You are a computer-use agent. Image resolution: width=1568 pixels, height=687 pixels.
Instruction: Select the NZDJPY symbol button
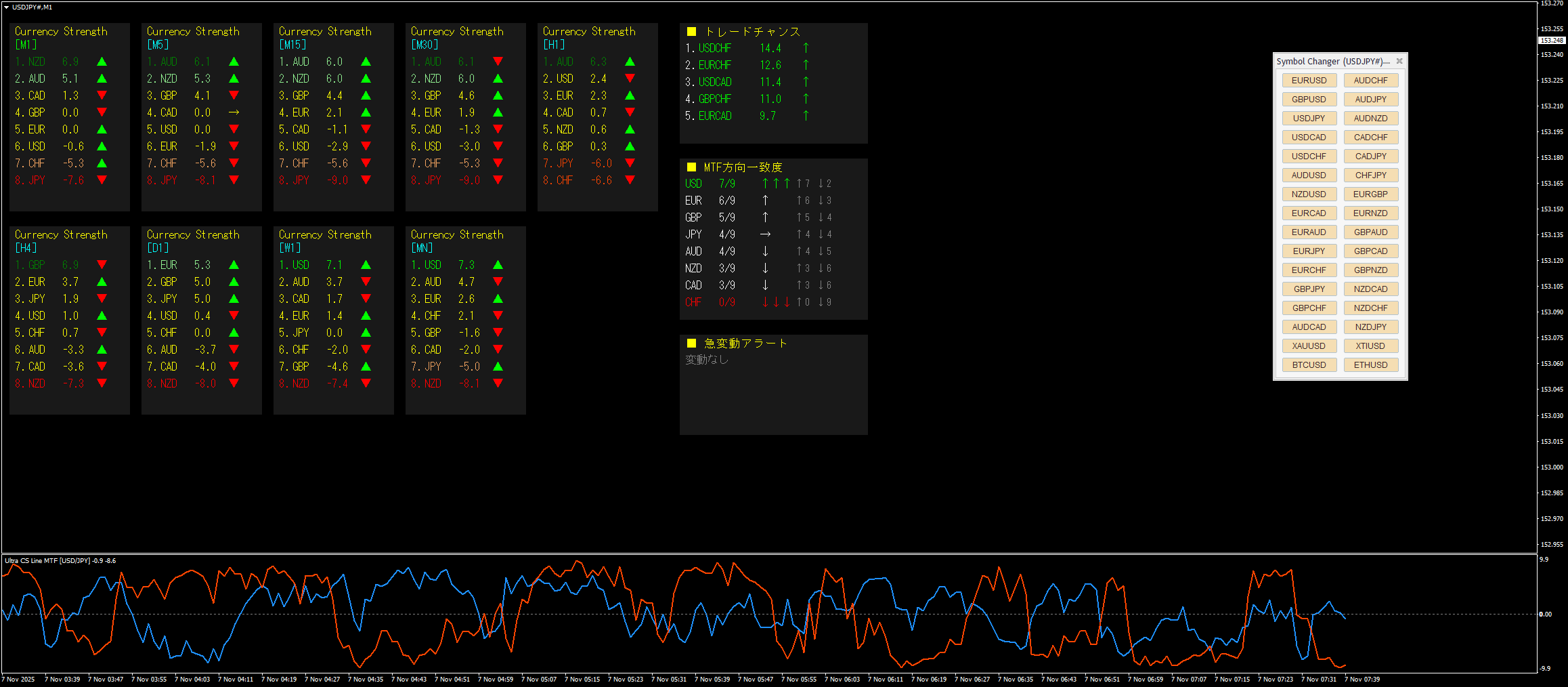[x=1370, y=327]
